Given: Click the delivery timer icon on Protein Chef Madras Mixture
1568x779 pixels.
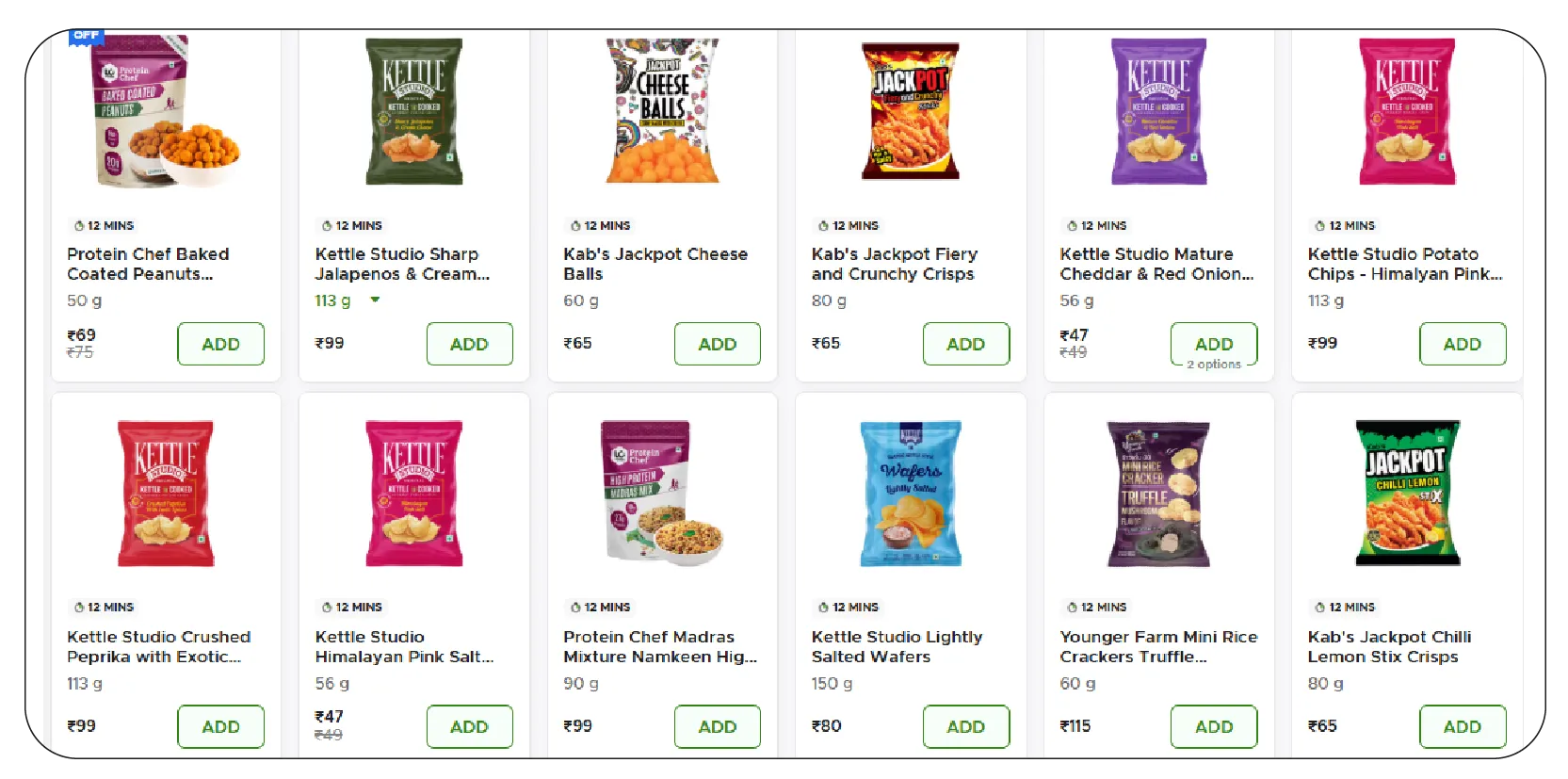Looking at the screenshot, I should [x=574, y=608].
